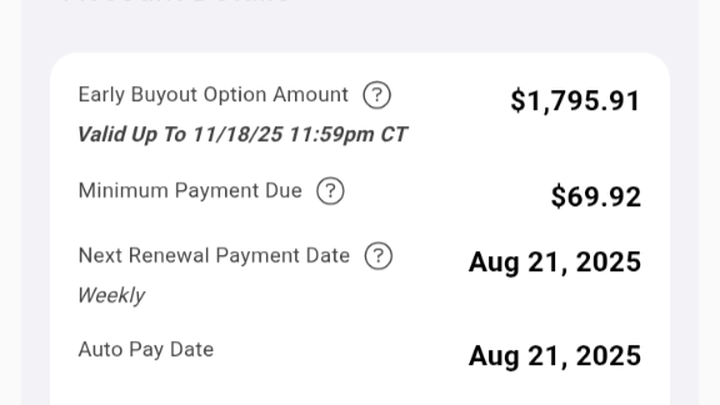Tap the Minimum Payment Due help icon
Screen dimensions: 720x405
pyautogui.click(x=330, y=191)
